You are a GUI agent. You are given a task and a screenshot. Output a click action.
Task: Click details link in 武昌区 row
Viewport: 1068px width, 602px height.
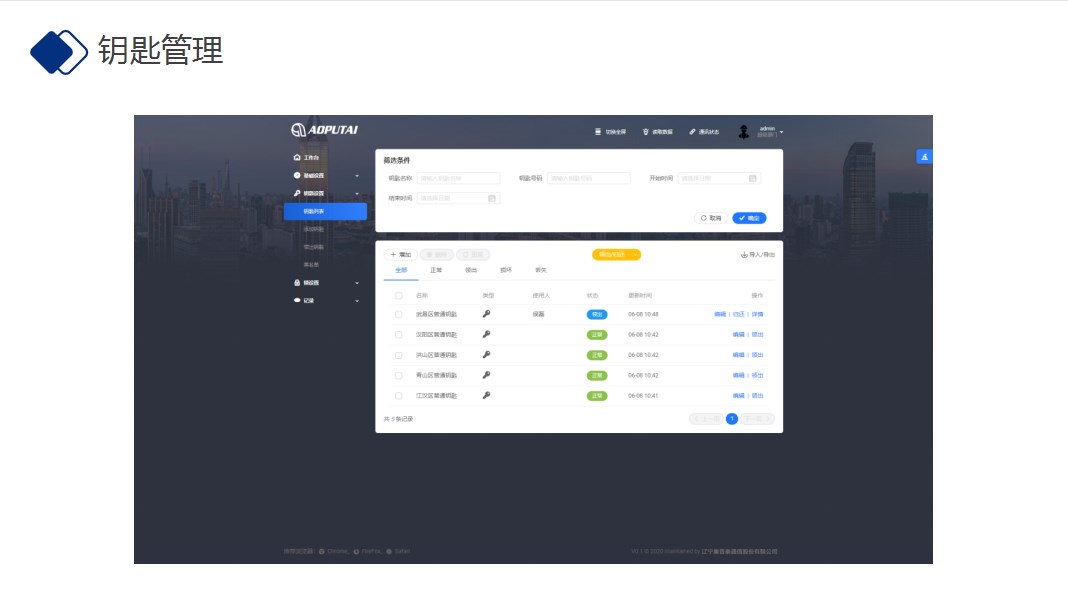point(757,315)
